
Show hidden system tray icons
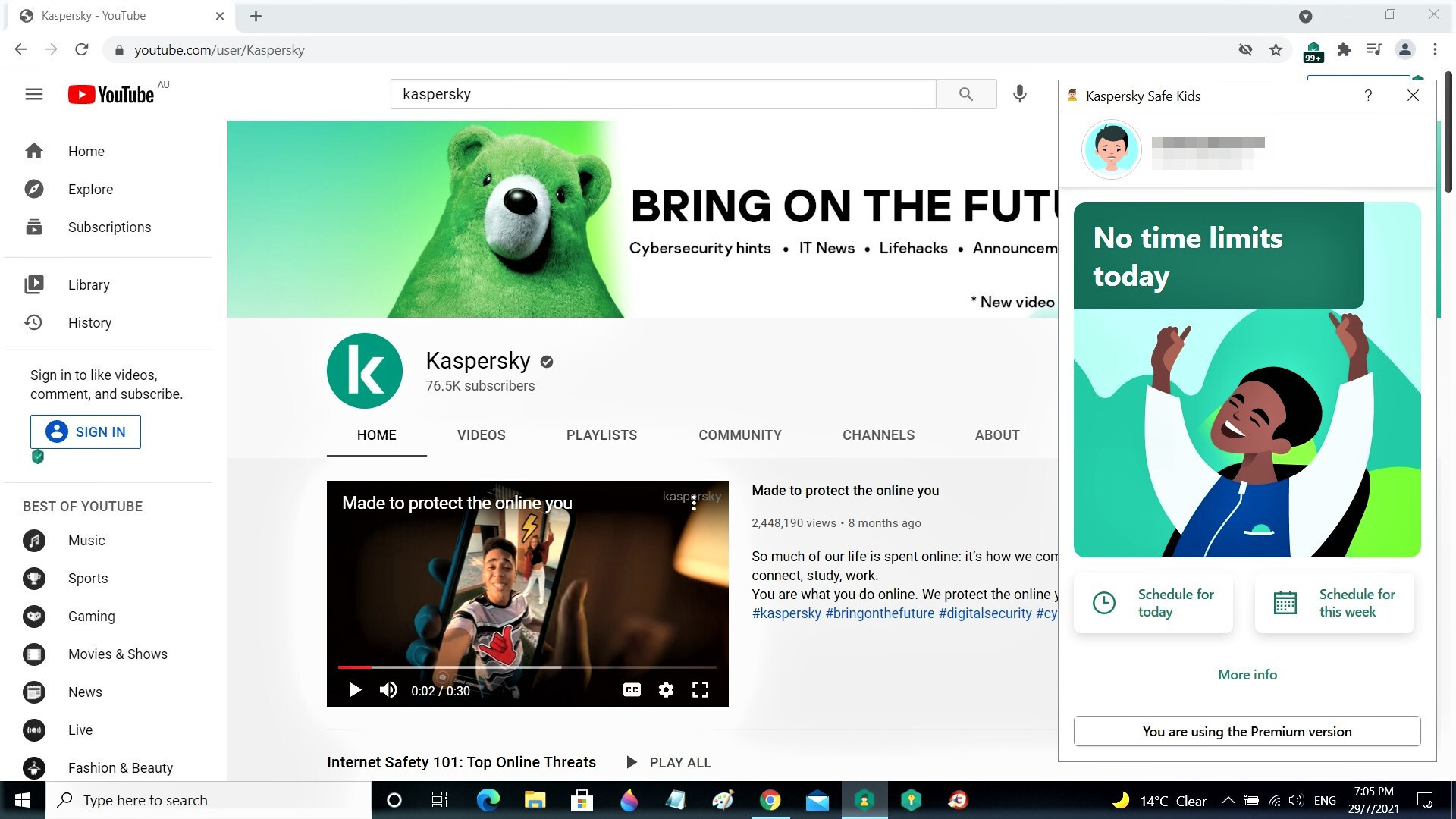(x=1228, y=800)
